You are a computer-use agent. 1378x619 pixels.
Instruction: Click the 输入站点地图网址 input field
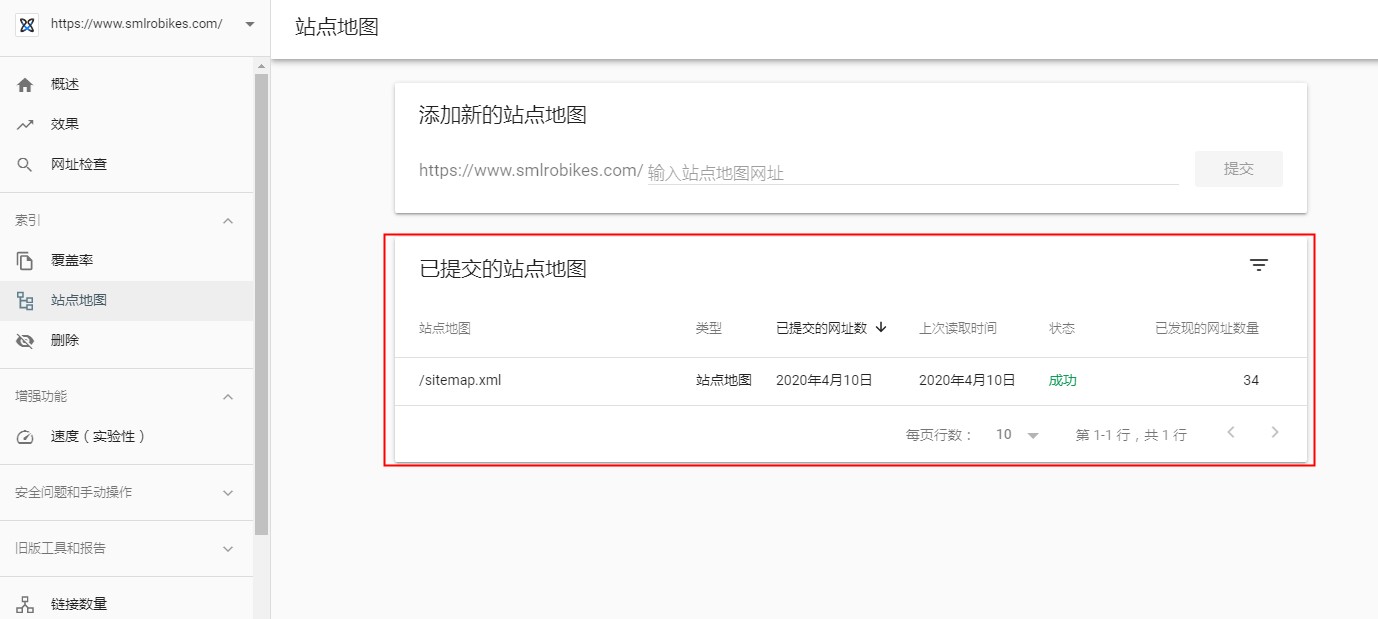click(912, 173)
